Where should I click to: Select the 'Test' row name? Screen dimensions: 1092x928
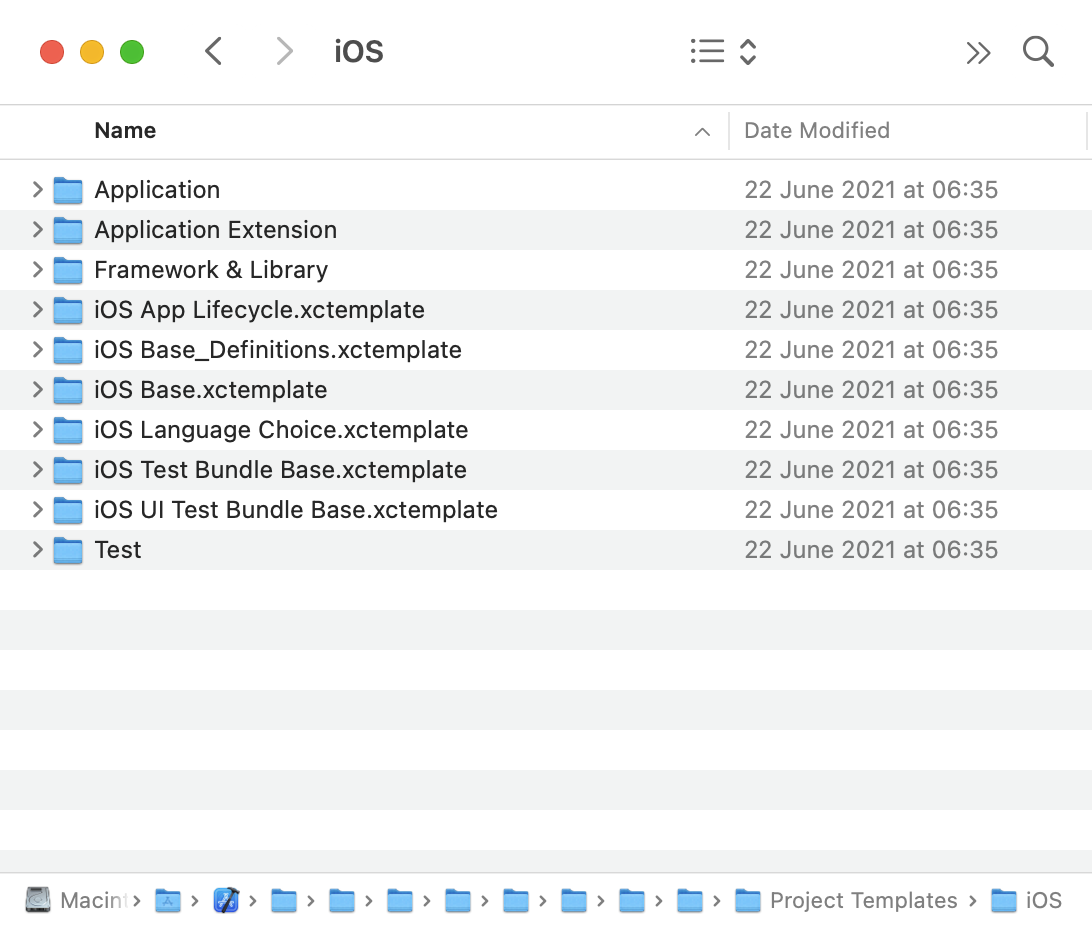(118, 550)
